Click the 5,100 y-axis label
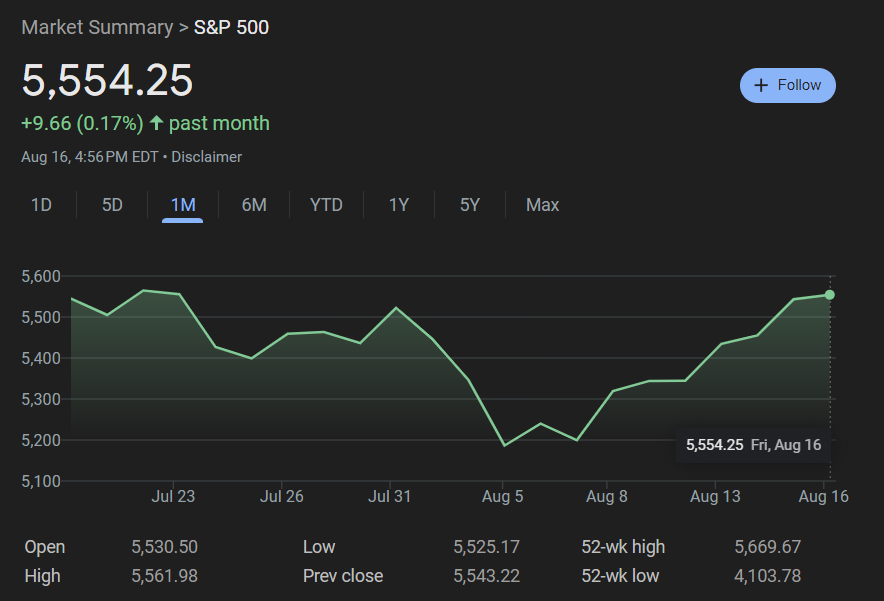Image resolution: width=884 pixels, height=601 pixels. (41, 481)
